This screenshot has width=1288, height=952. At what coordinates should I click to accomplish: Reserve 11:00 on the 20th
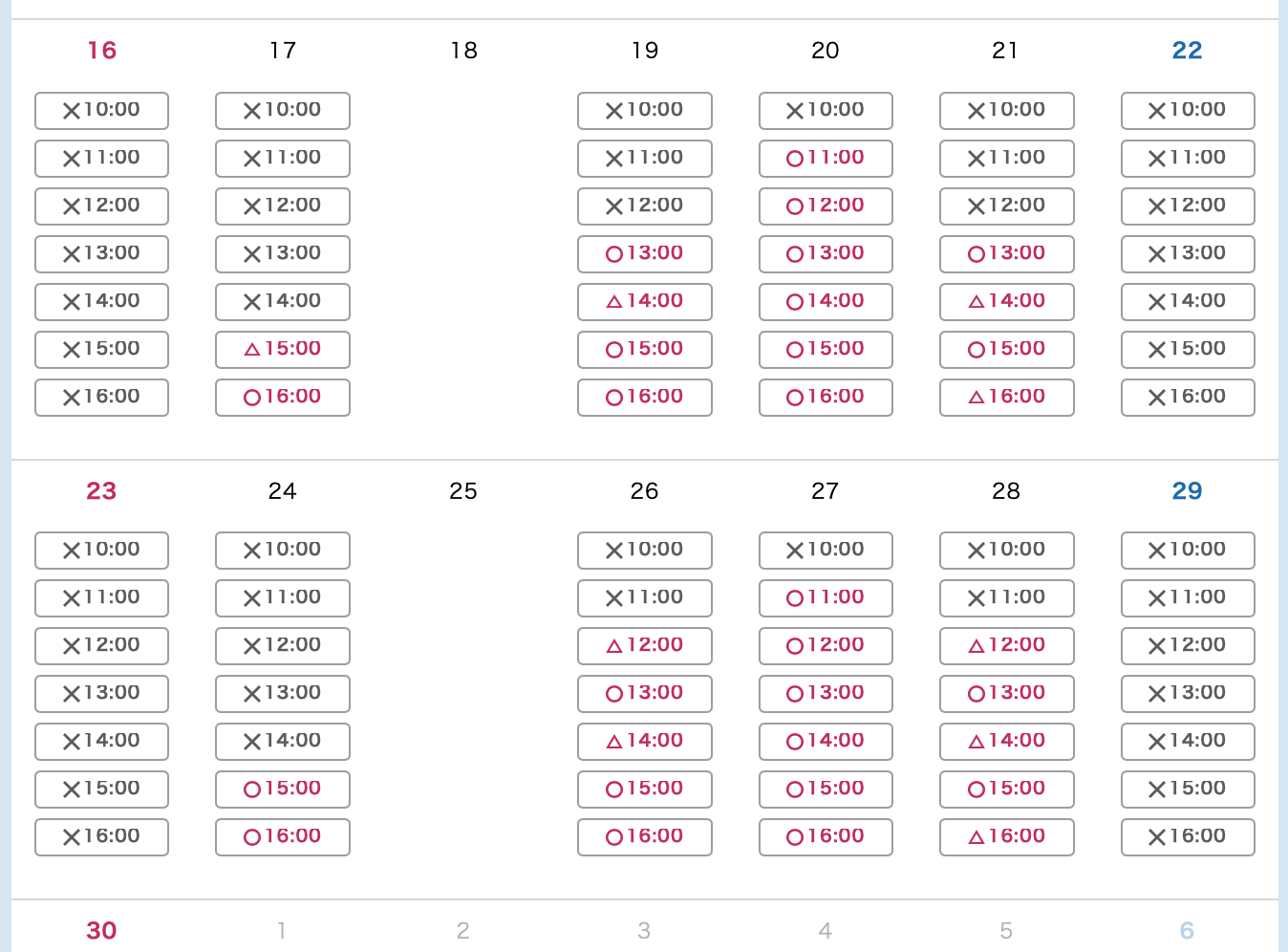coord(826,159)
